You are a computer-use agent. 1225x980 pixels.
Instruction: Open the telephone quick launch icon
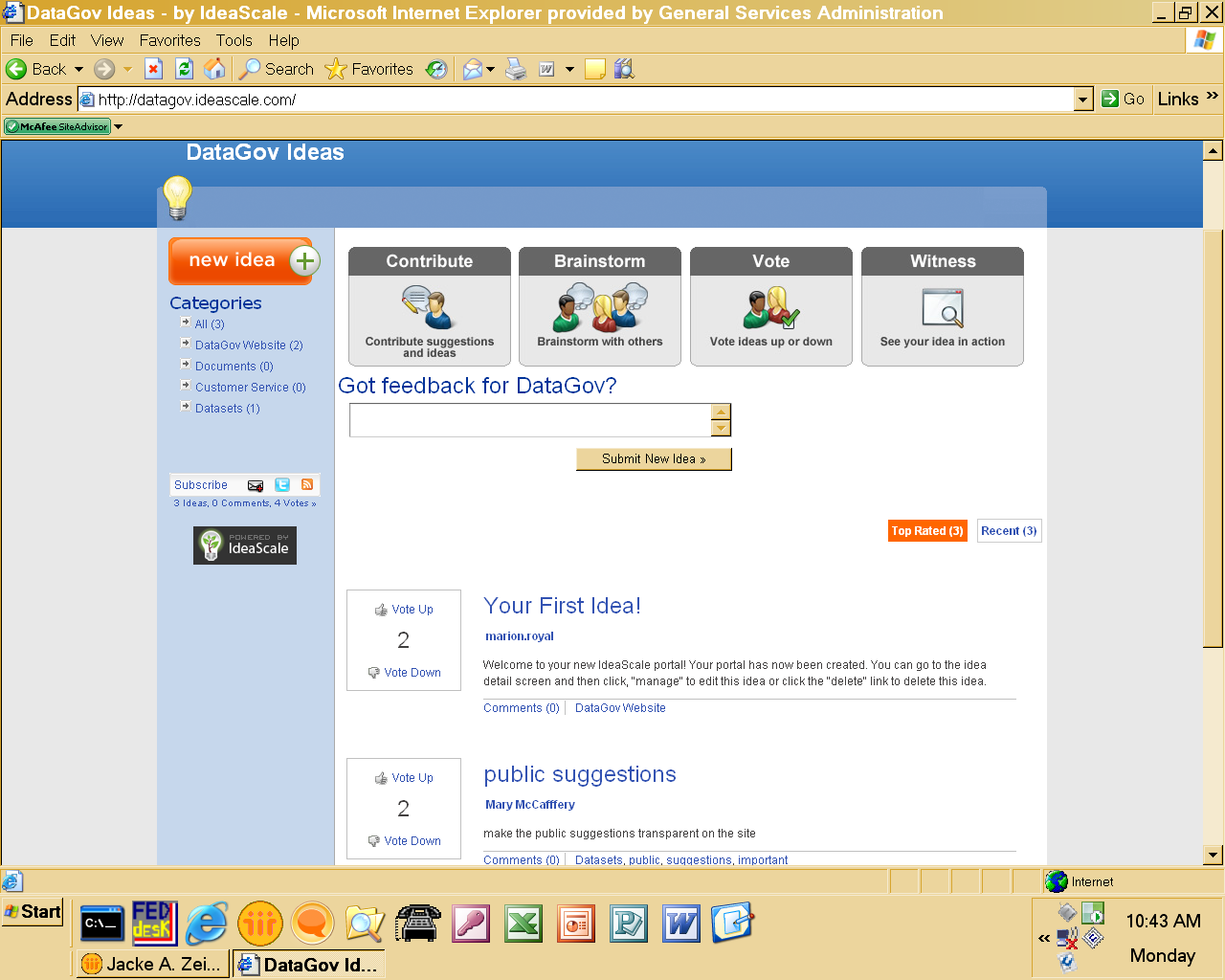pos(417,924)
